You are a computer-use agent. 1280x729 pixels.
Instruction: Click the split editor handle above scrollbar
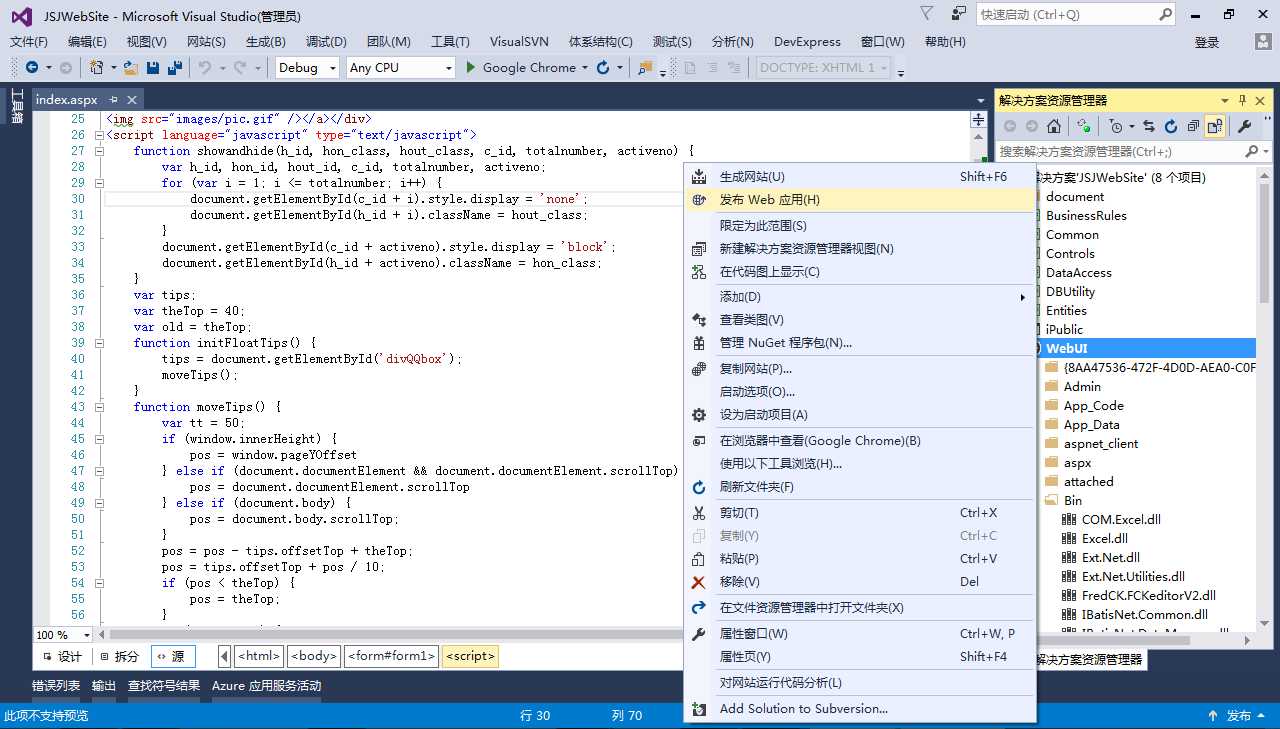point(978,119)
